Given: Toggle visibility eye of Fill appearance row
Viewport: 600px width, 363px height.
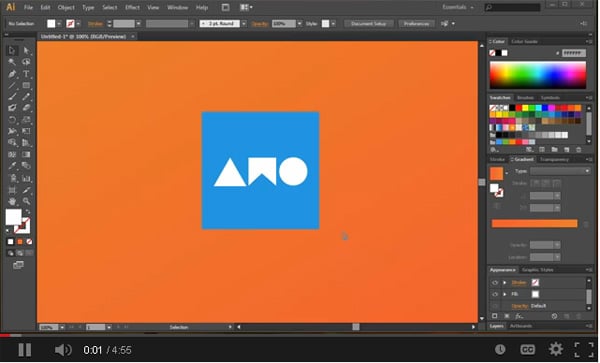Looking at the screenshot, I should pos(495,294).
